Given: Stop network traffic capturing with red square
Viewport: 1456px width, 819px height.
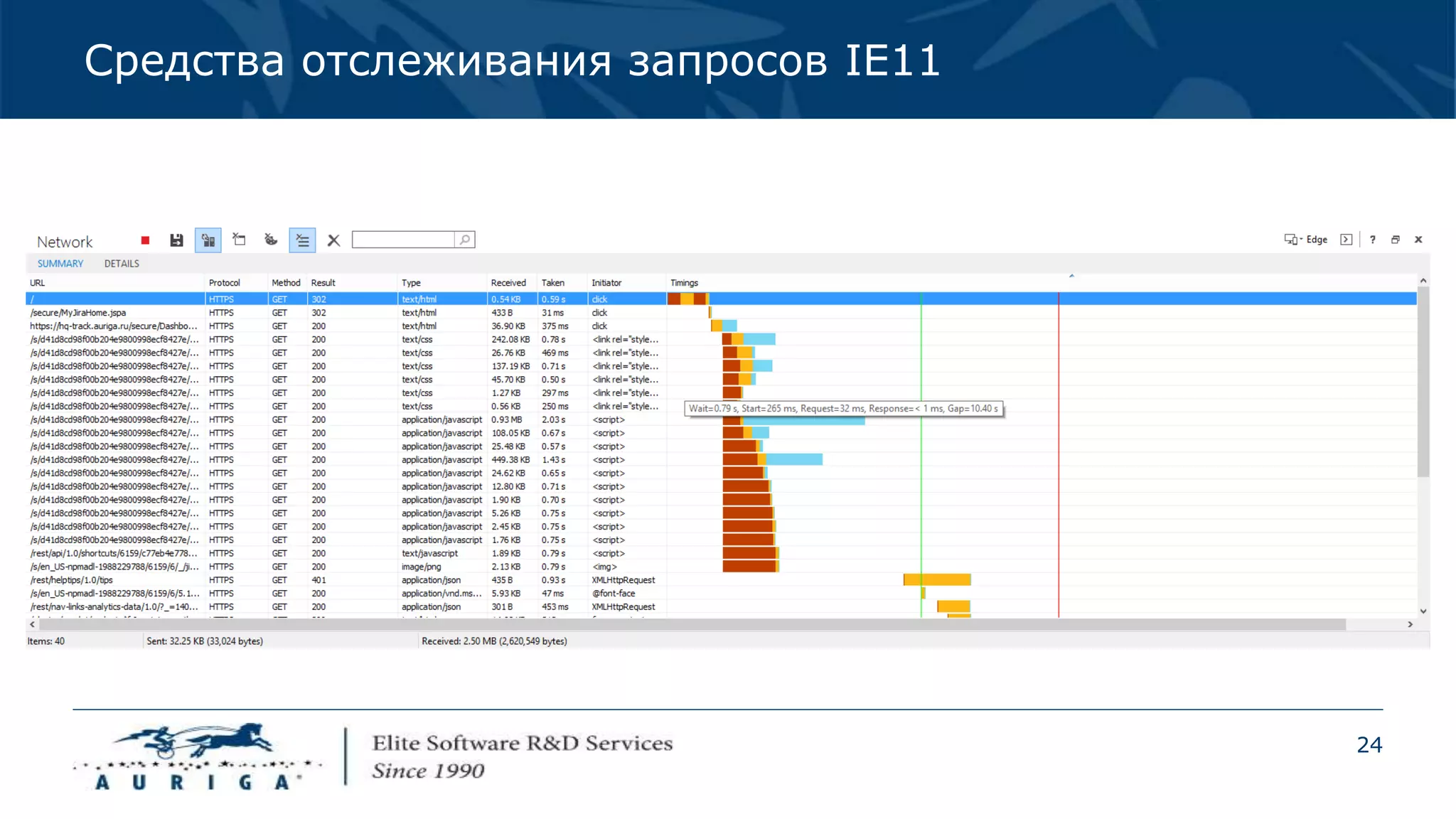Looking at the screenshot, I should 145,240.
